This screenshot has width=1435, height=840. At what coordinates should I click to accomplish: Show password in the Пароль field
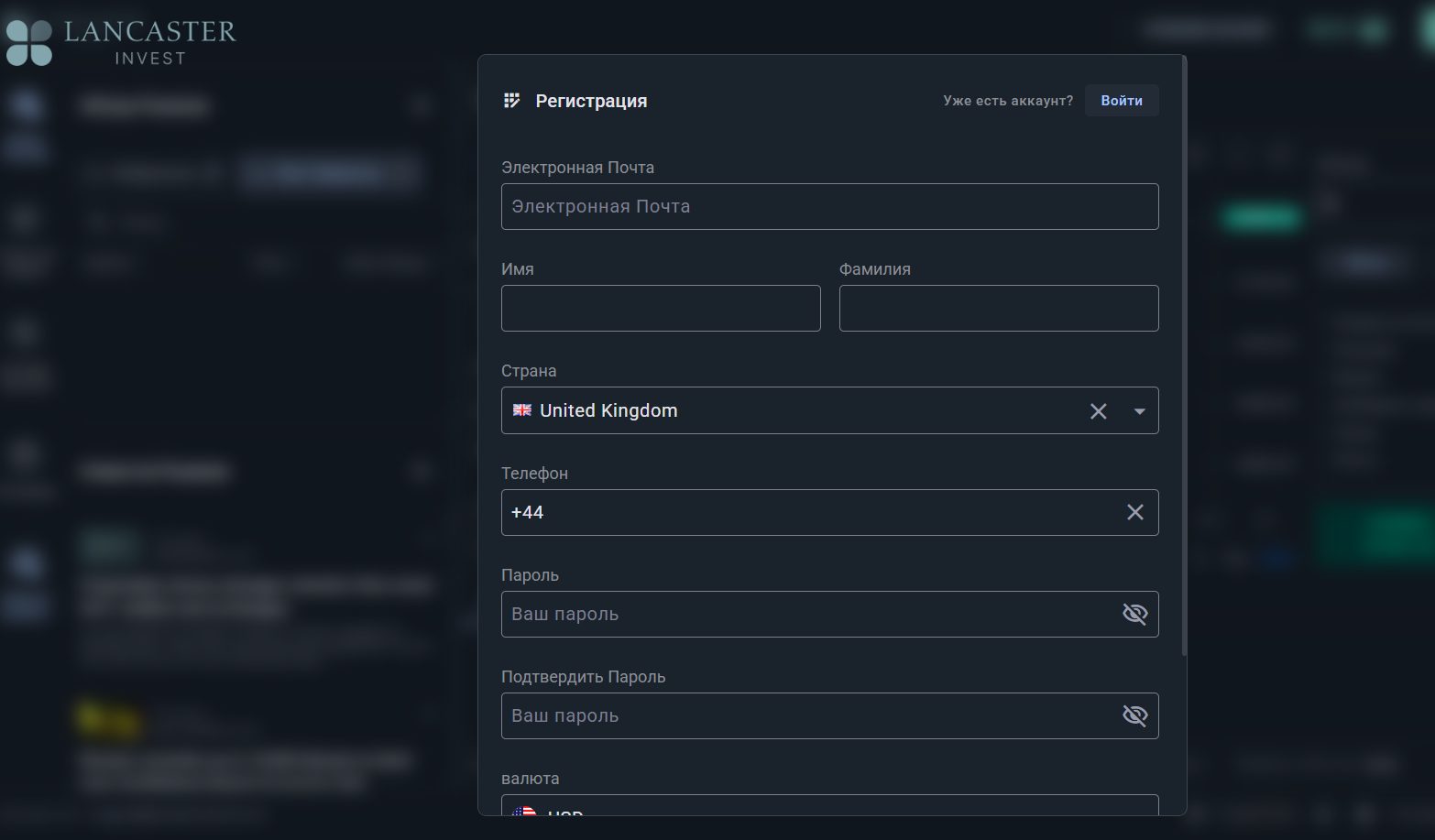click(x=1134, y=614)
